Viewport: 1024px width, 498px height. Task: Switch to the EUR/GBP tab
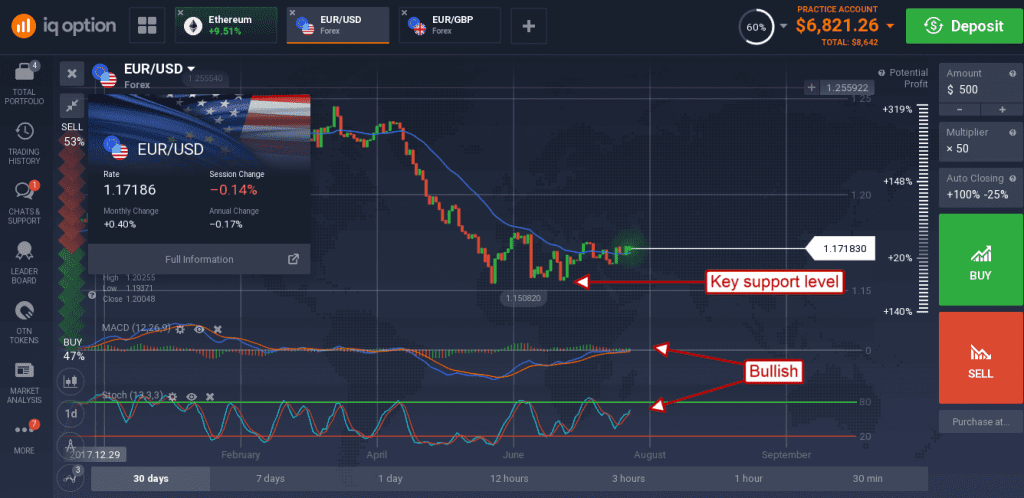450,25
